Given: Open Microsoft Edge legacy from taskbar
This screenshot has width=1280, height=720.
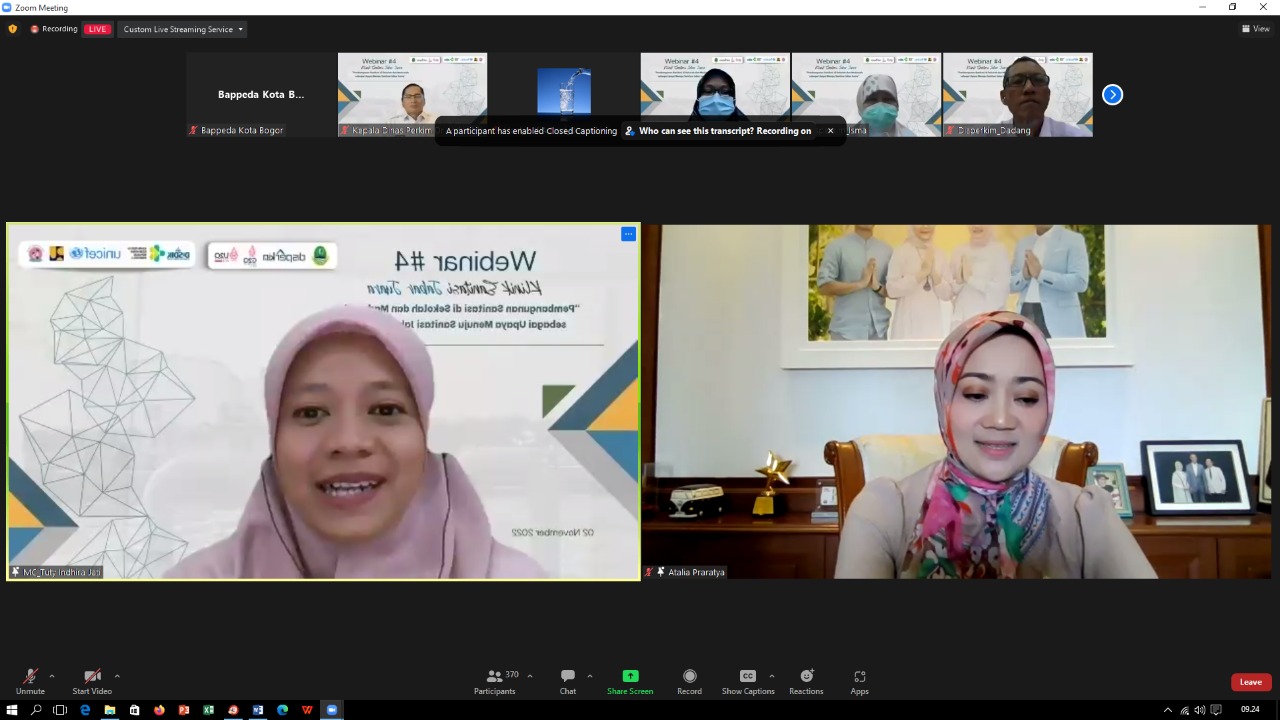Looking at the screenshot, I should pyautogui.click(x=85, y=710).
